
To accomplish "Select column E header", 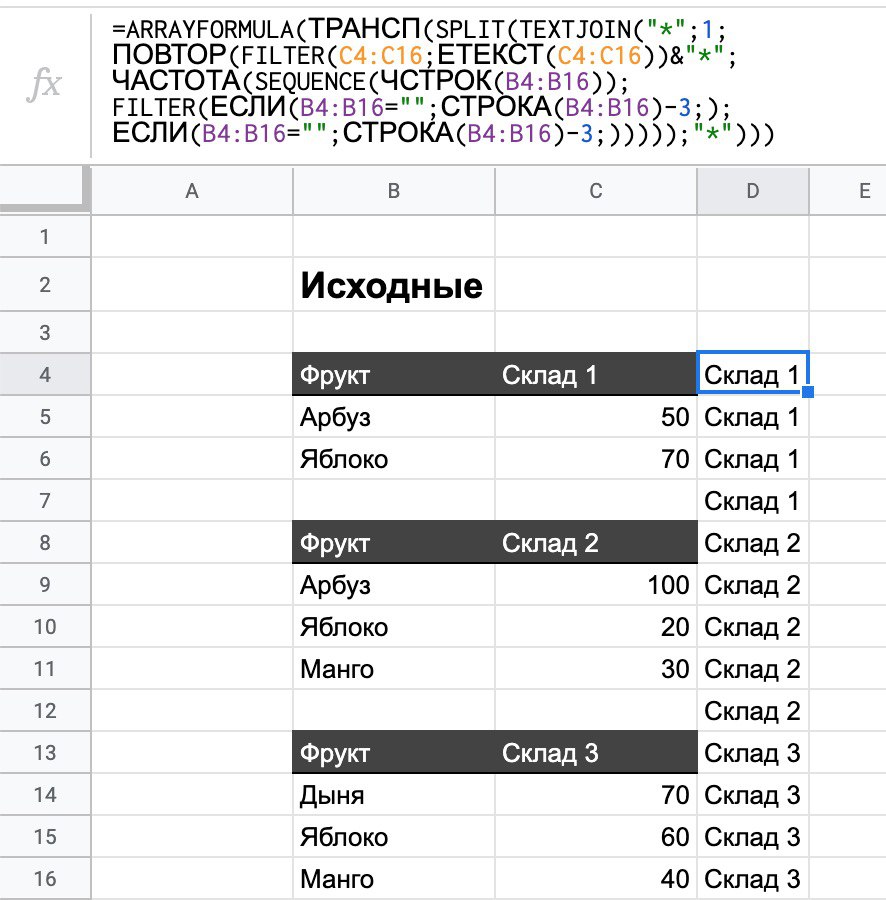I will pos(848,191).
